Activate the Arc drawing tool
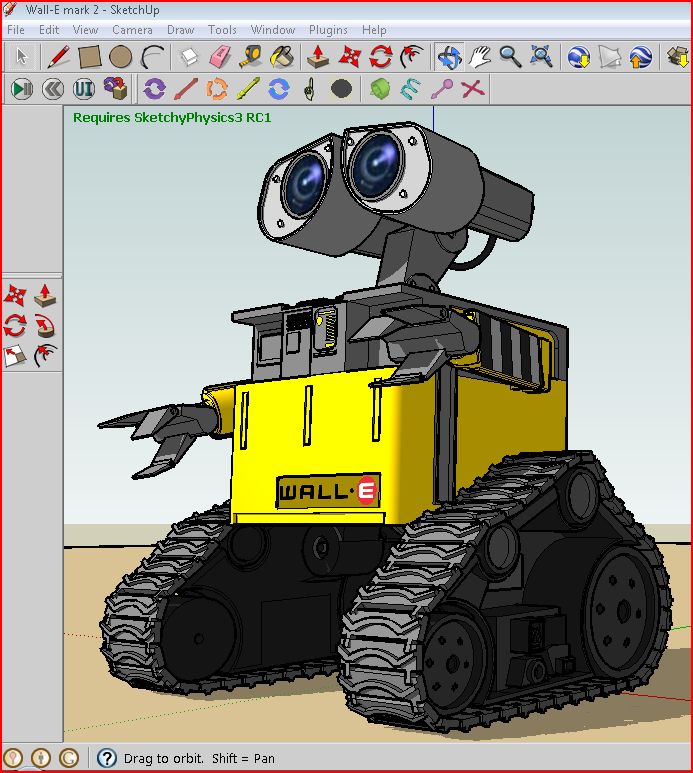Image resolution: width=693 pixels, height=773 pixels. tap(152, 56)
